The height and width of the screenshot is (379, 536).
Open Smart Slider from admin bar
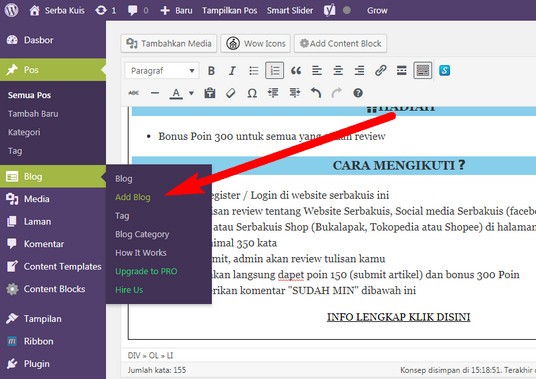pos(290,11)
